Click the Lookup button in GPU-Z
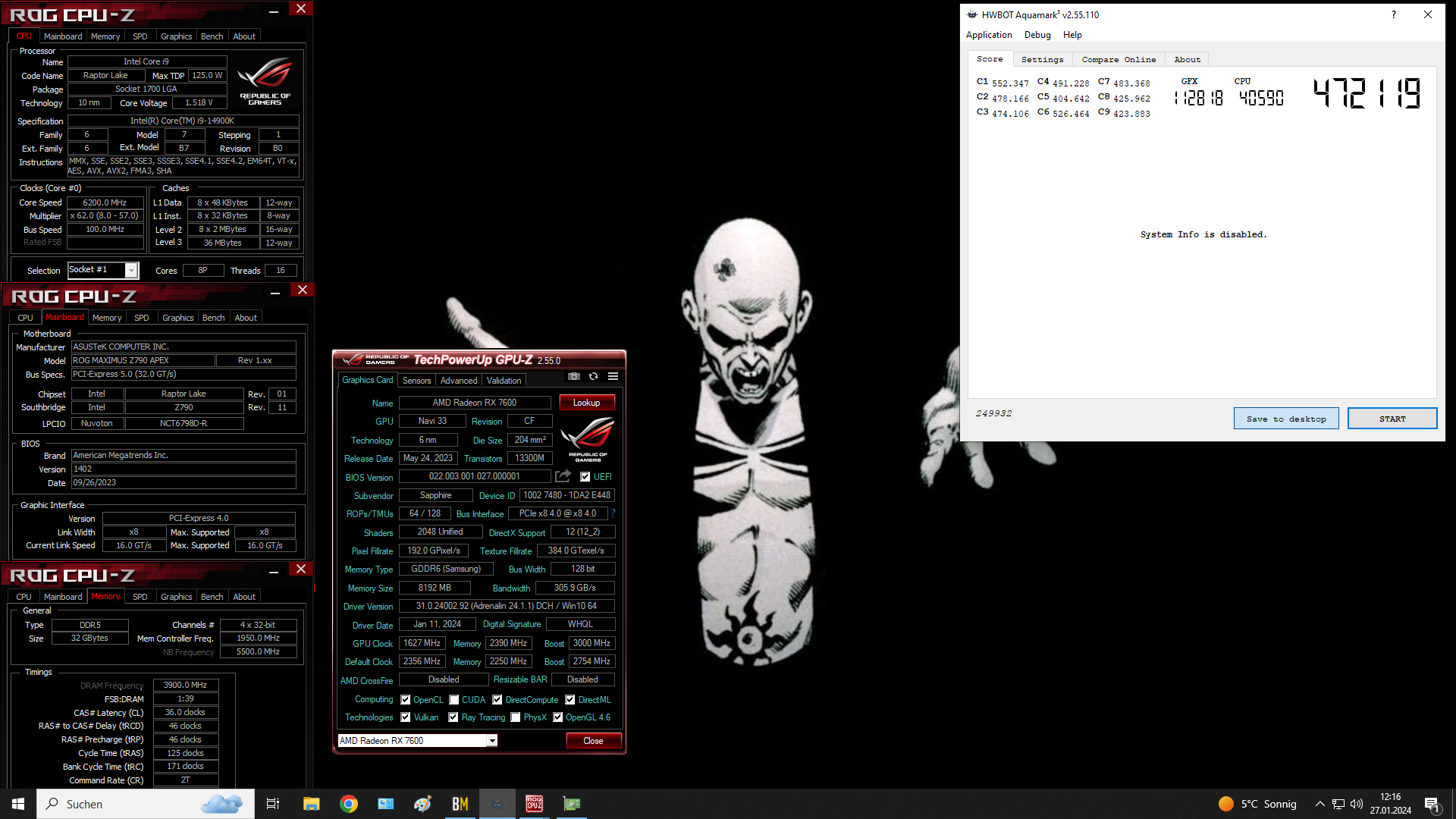The image size is (1456, 819). click(x=586, y=403)
